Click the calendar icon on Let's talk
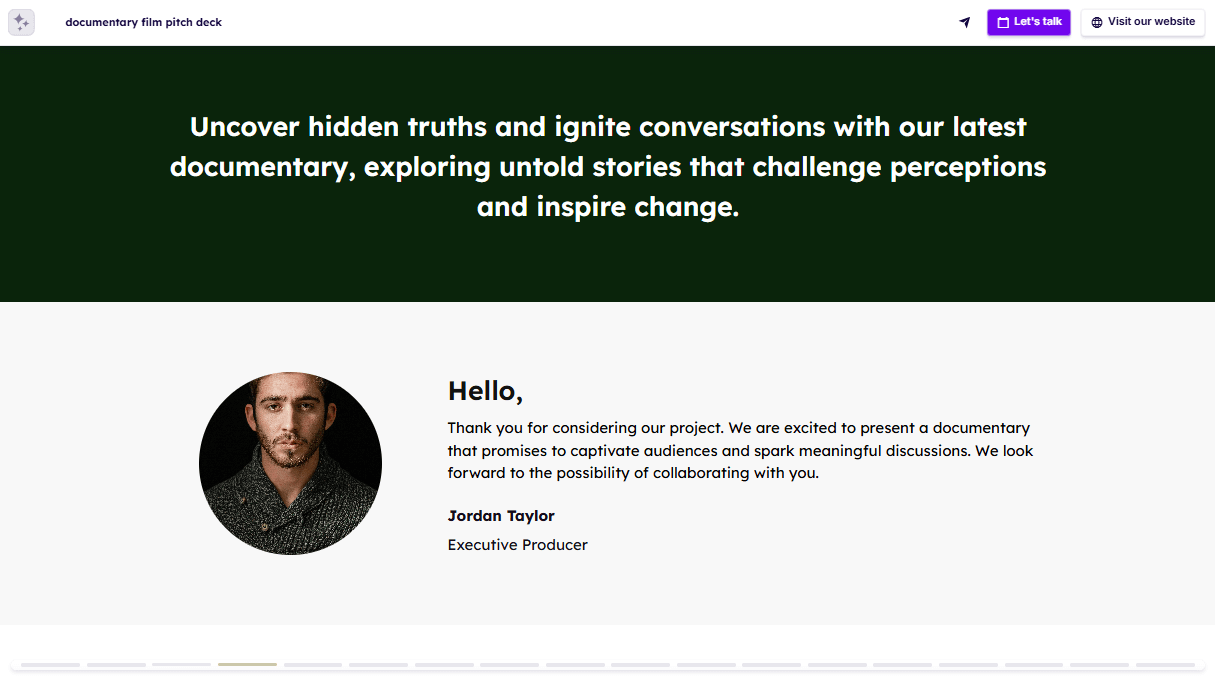This screenshot has height=677, width=1215. click(1003, 22)
